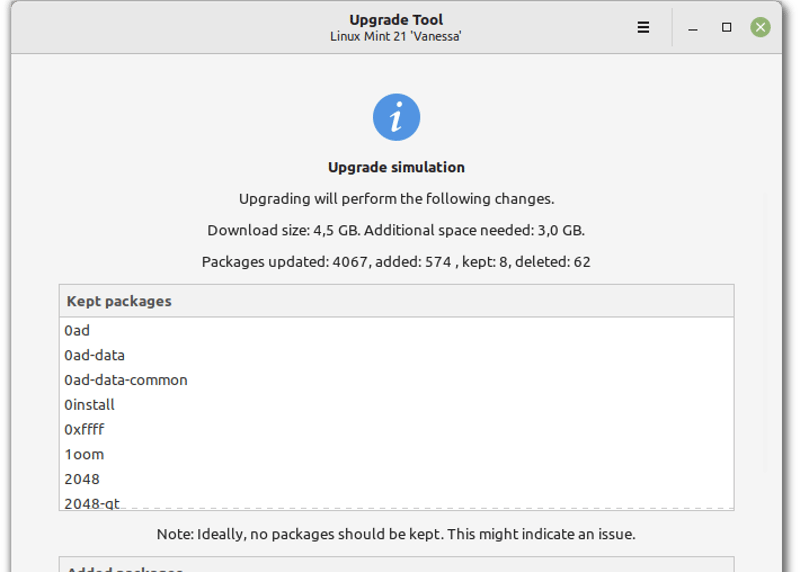Select the 0xffff kept package
This screenshot has width=800, height=572.
coord(84,430)
